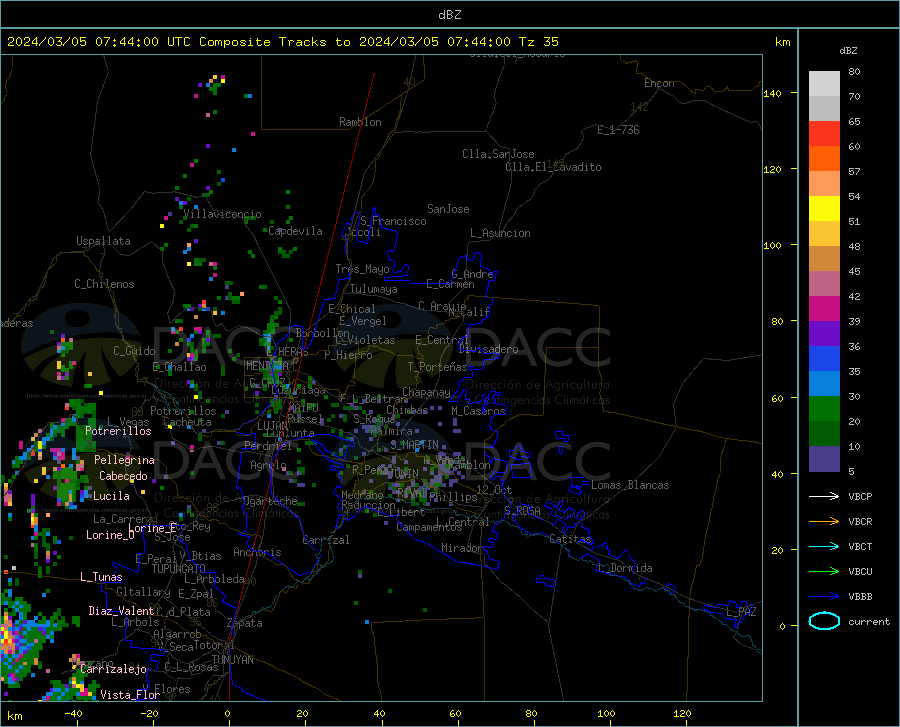
Task: Click the 'Mirador' map label
Action: click(461, 548)
